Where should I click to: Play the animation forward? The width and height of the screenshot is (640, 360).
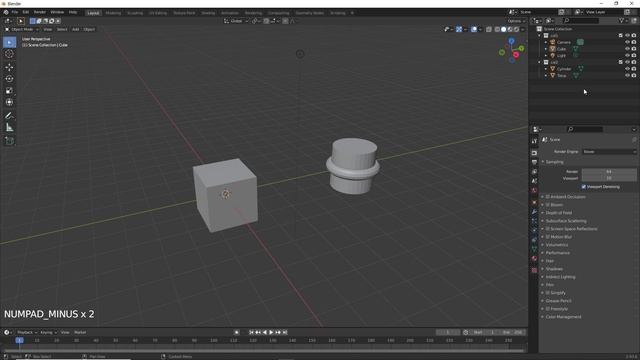271,332
